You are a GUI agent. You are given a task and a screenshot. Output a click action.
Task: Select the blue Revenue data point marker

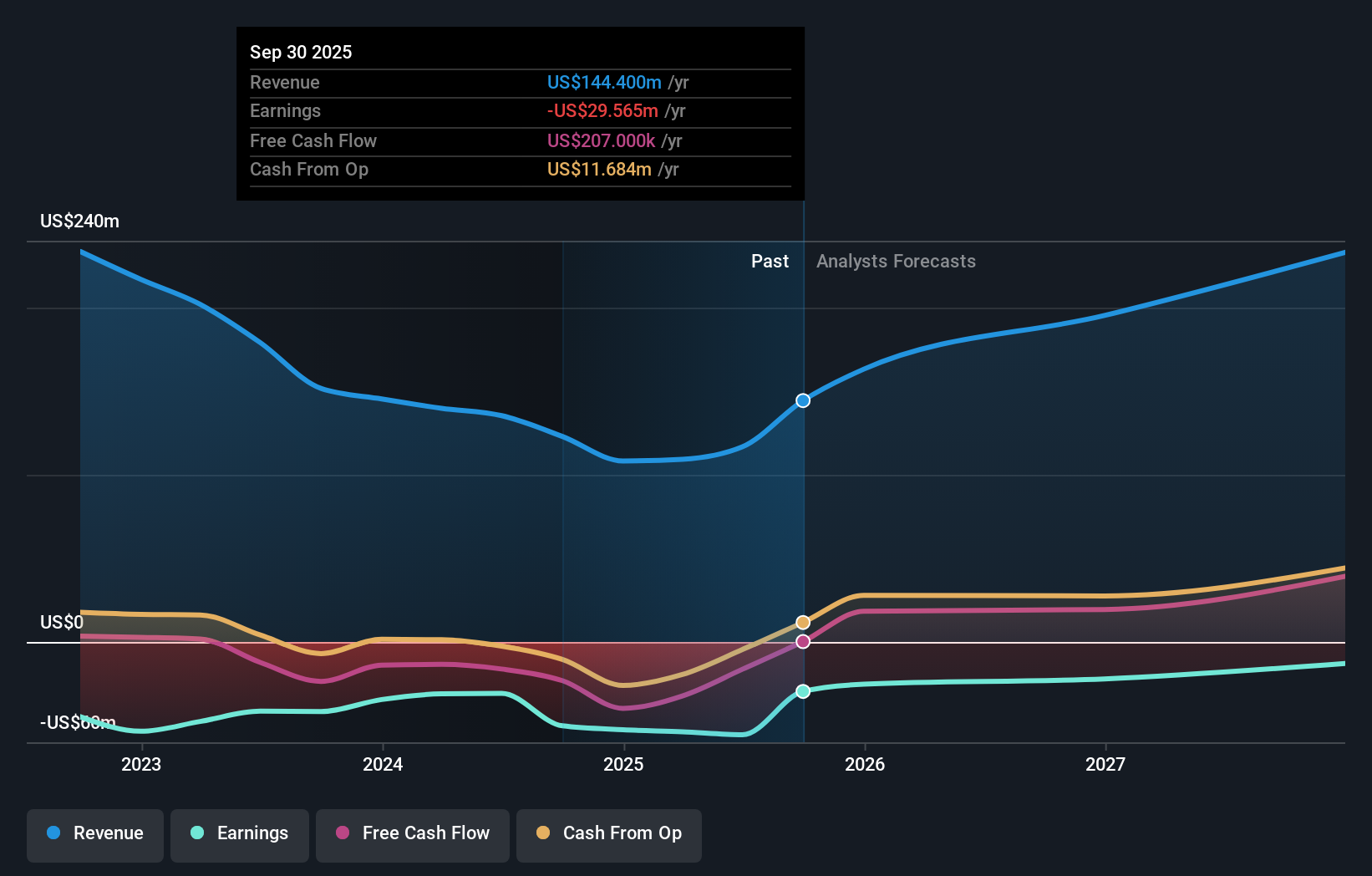(x=802, y=400)
